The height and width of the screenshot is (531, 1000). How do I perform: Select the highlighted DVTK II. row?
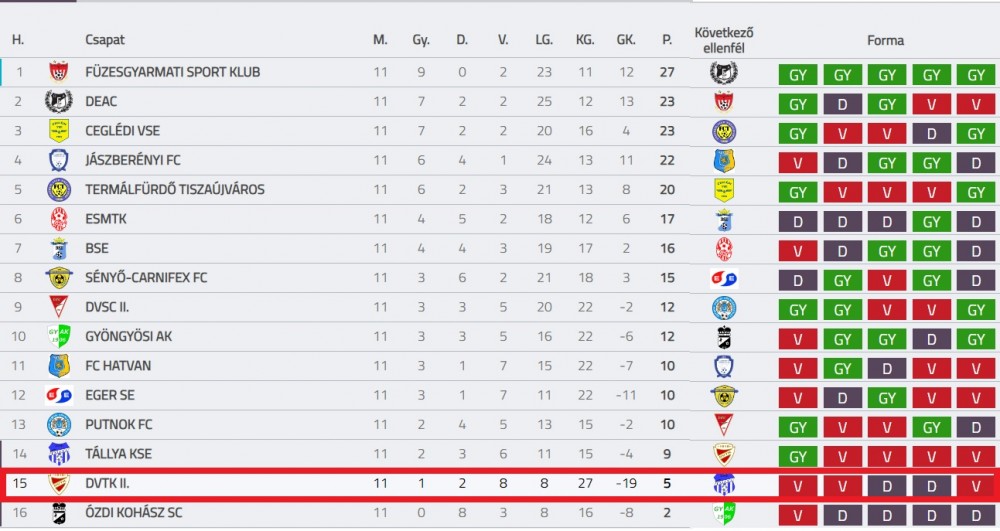pos(500,484)
